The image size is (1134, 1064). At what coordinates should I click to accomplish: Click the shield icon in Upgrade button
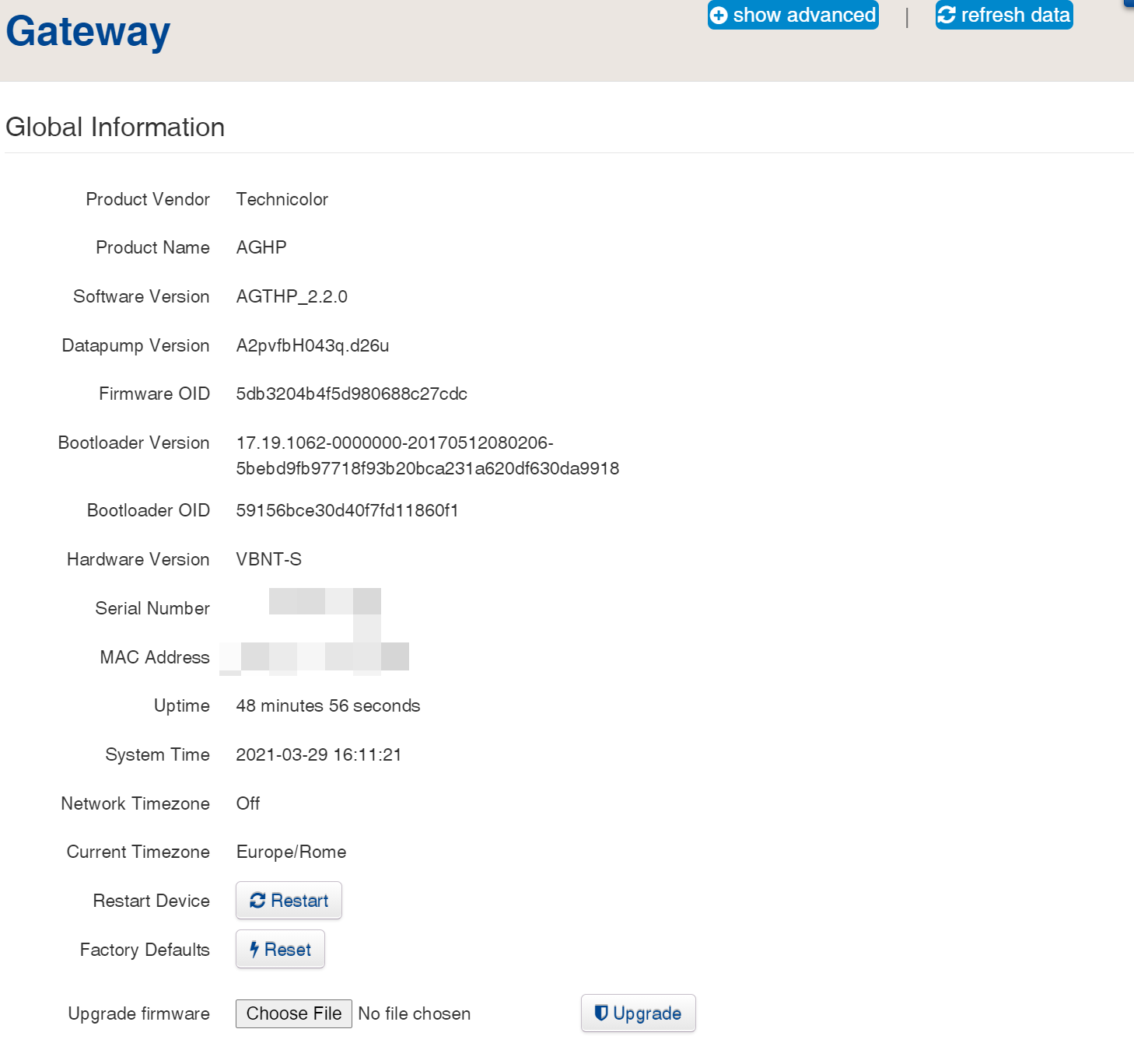click(600, 1013)
